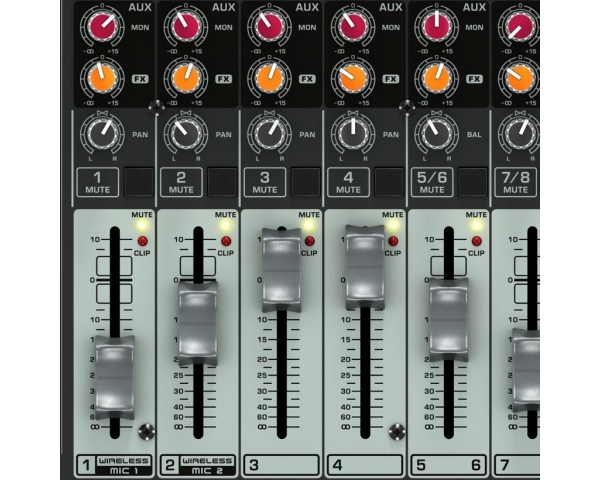This screenshot has width=600, height=480.
Task: Click the dark square button beside 5/6 MUTE
Action: tap(473, 182)
